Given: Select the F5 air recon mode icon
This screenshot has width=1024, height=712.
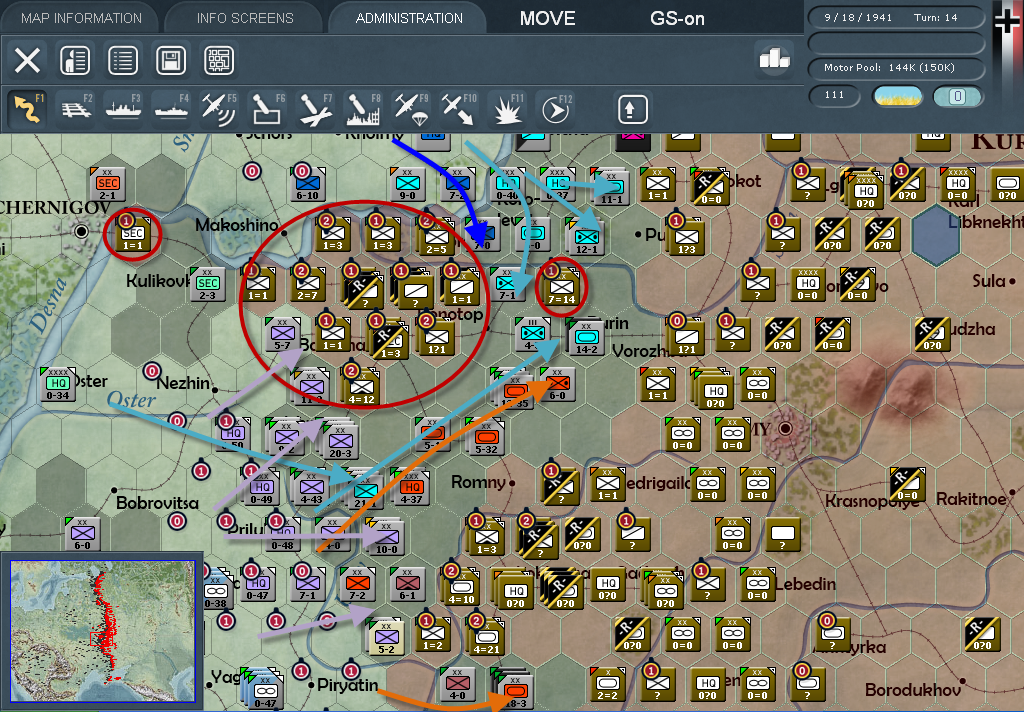Looking at the screenshot, I should (220, 109).
